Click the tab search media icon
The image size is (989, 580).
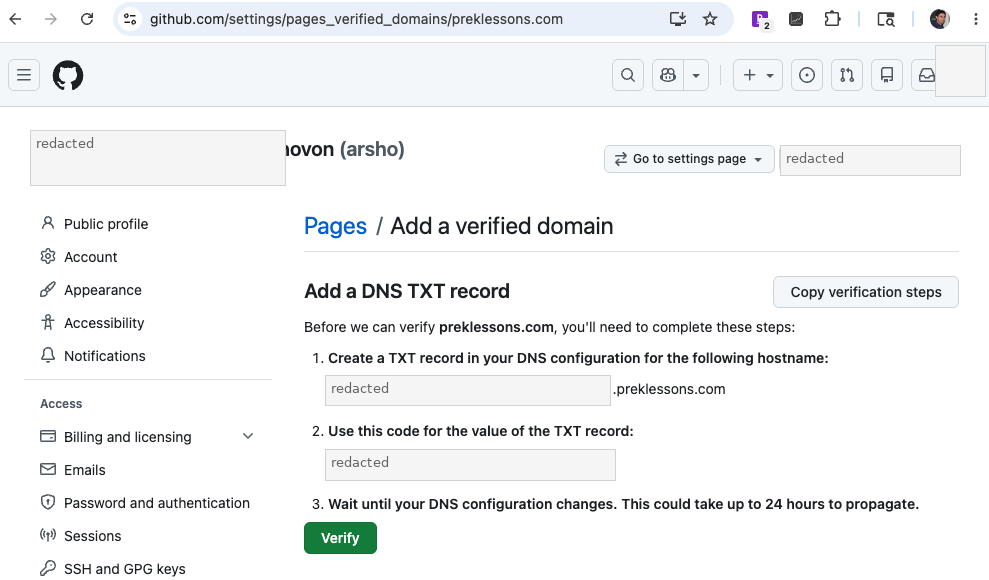coord(886,20)
